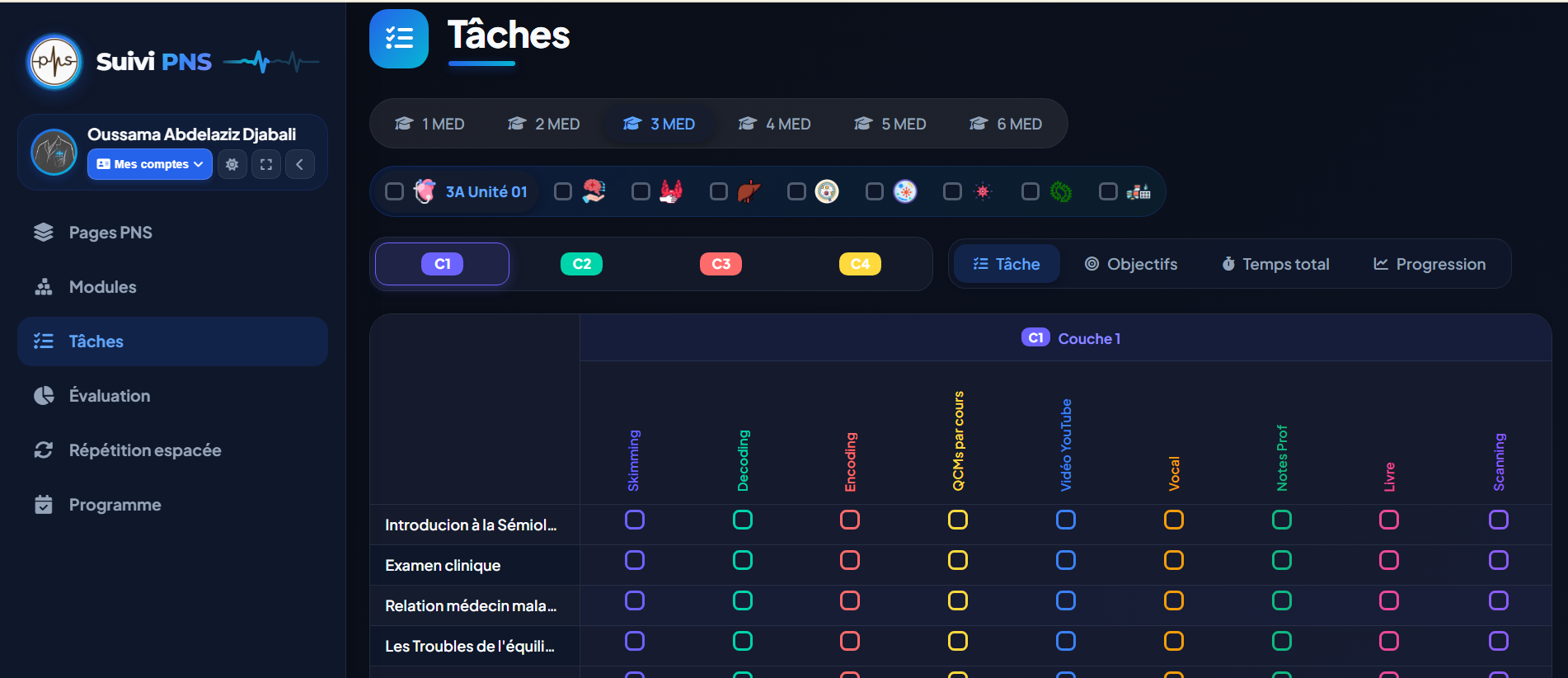Switch to the Temps total view
Image resolution: width=1568 pixels, height=678 pixels.
(1275, 264)
